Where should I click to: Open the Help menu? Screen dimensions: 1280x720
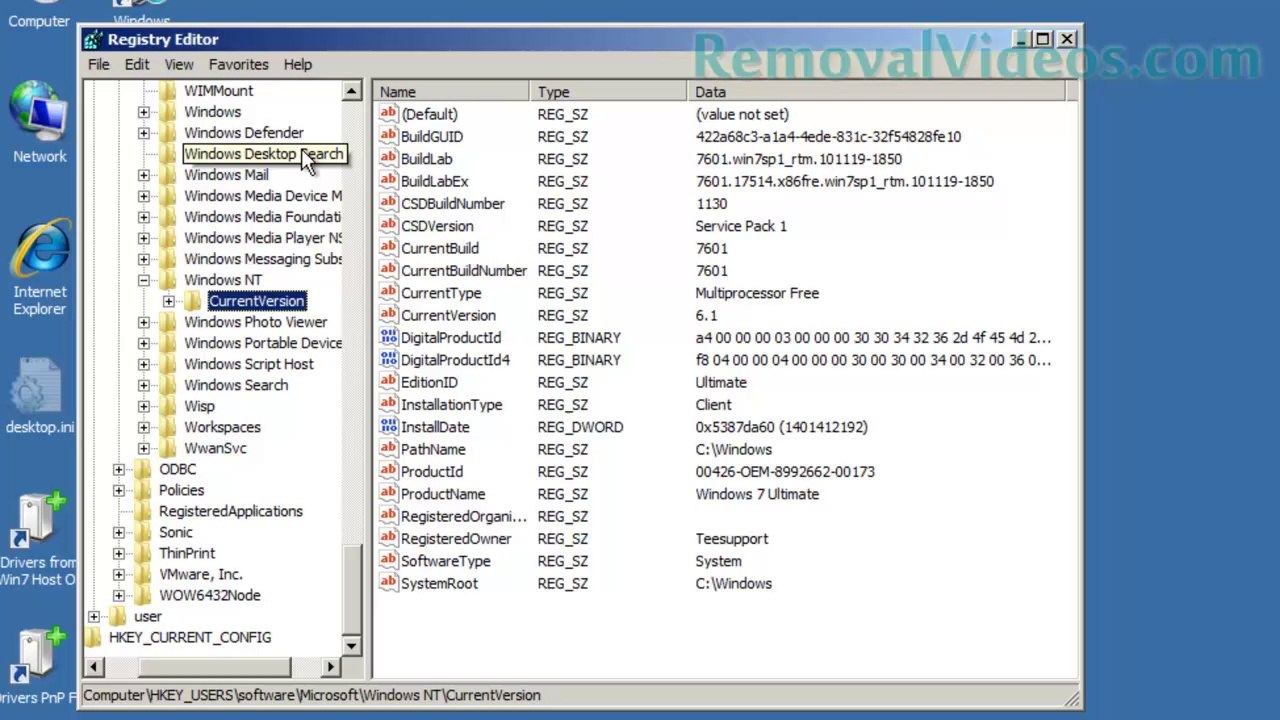(x=297, y=64)
